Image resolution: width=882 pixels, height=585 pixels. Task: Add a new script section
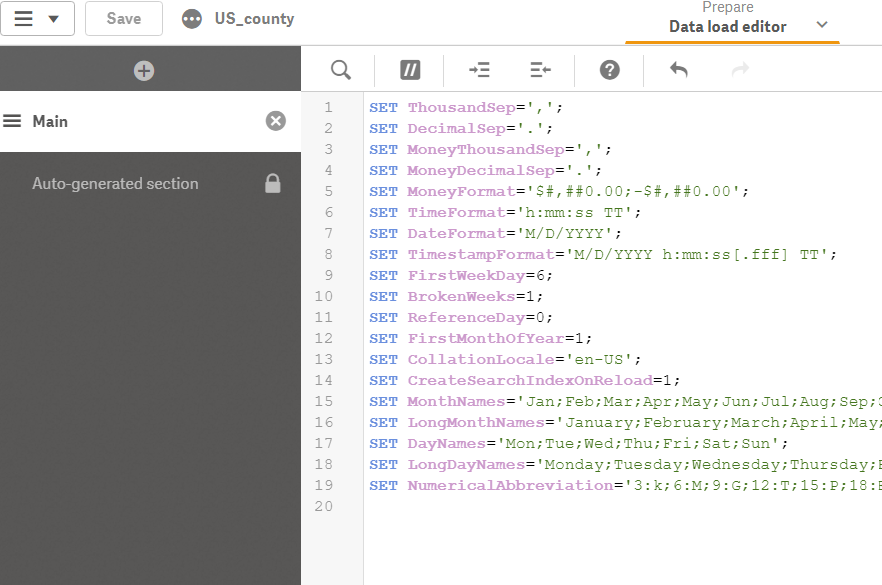click(144, 71)
